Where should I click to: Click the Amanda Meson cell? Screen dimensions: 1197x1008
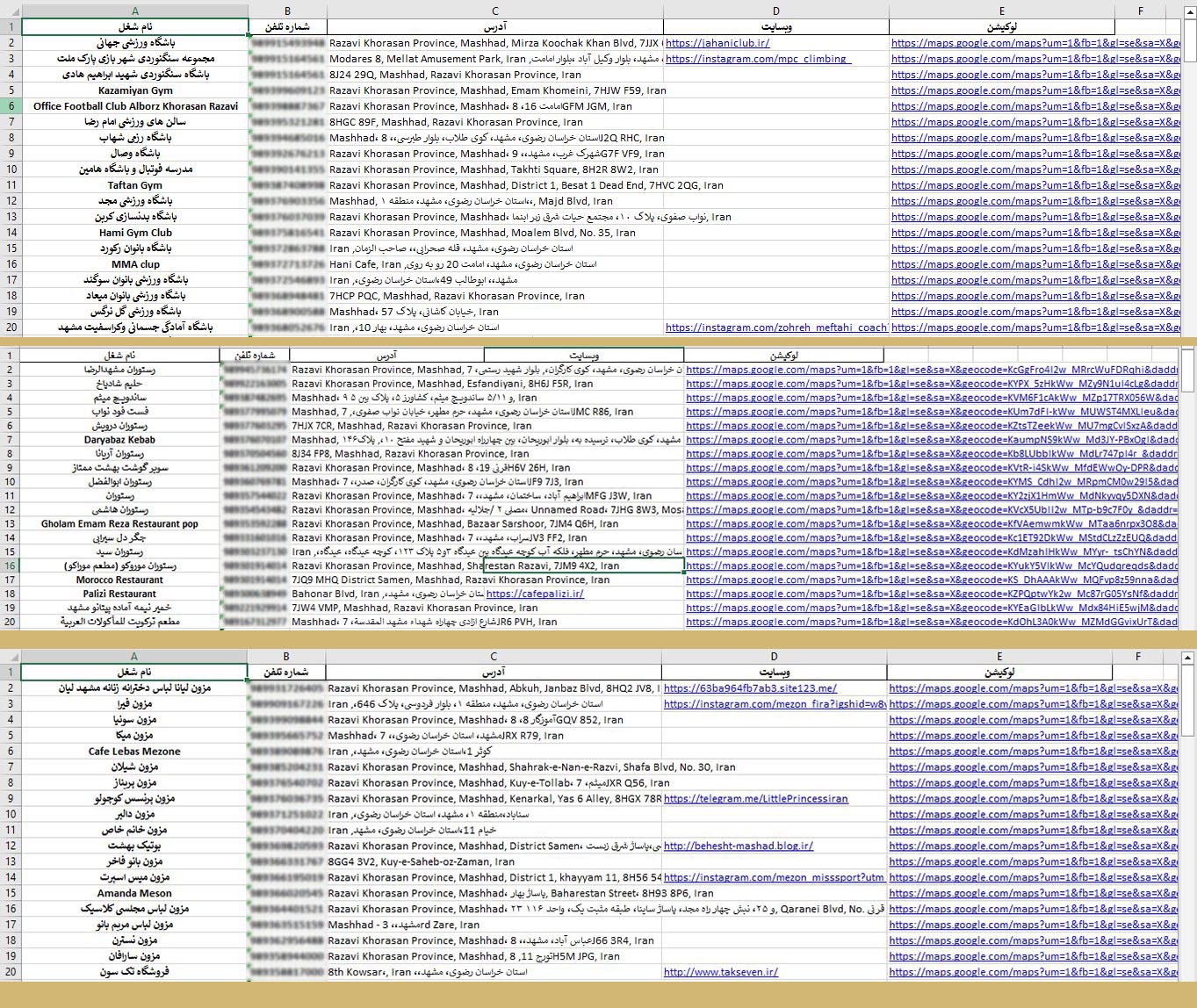(134, 893)
